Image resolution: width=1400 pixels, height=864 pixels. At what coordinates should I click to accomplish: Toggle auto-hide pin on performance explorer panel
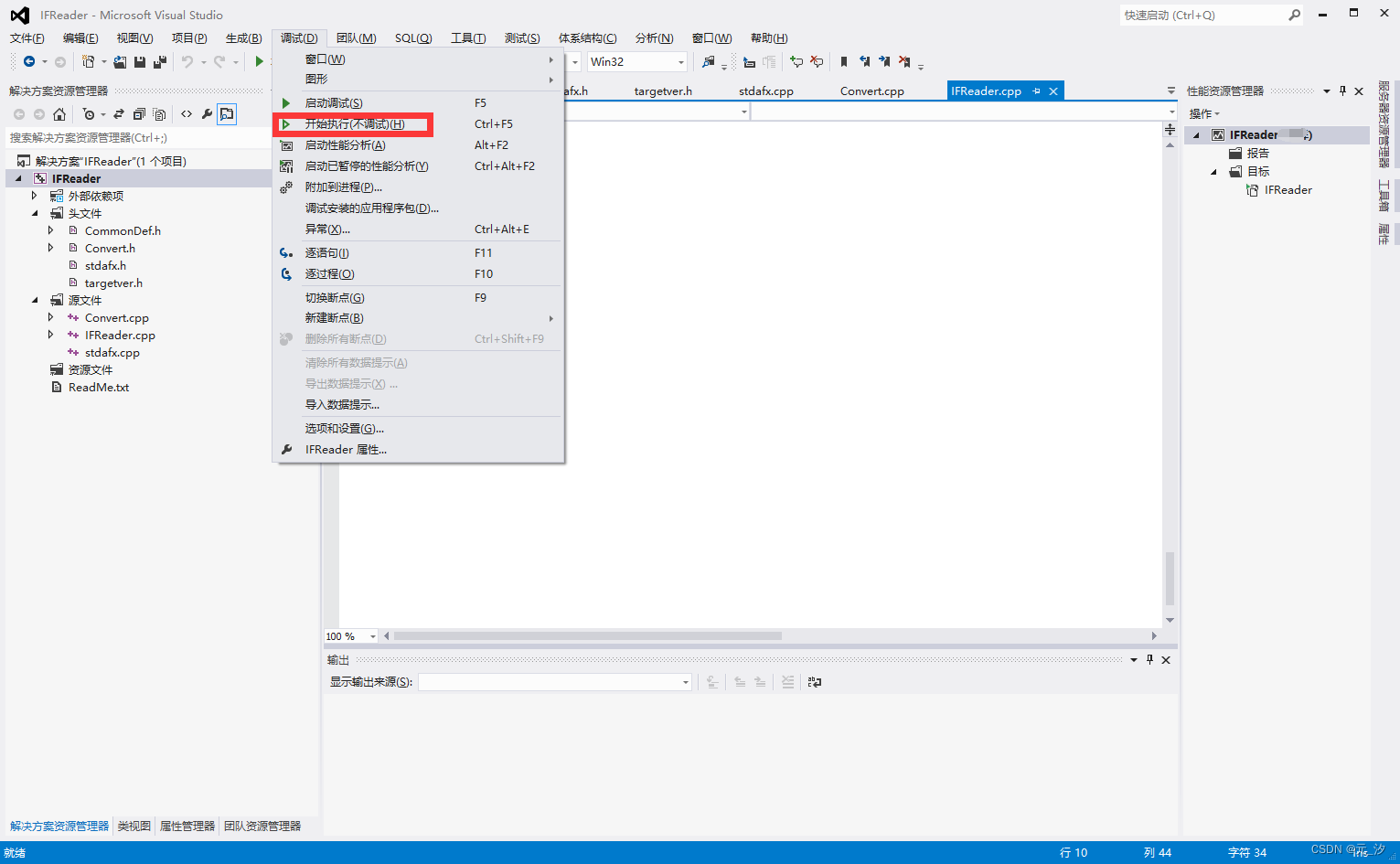pyautogui.click(x=1342, y=91)
